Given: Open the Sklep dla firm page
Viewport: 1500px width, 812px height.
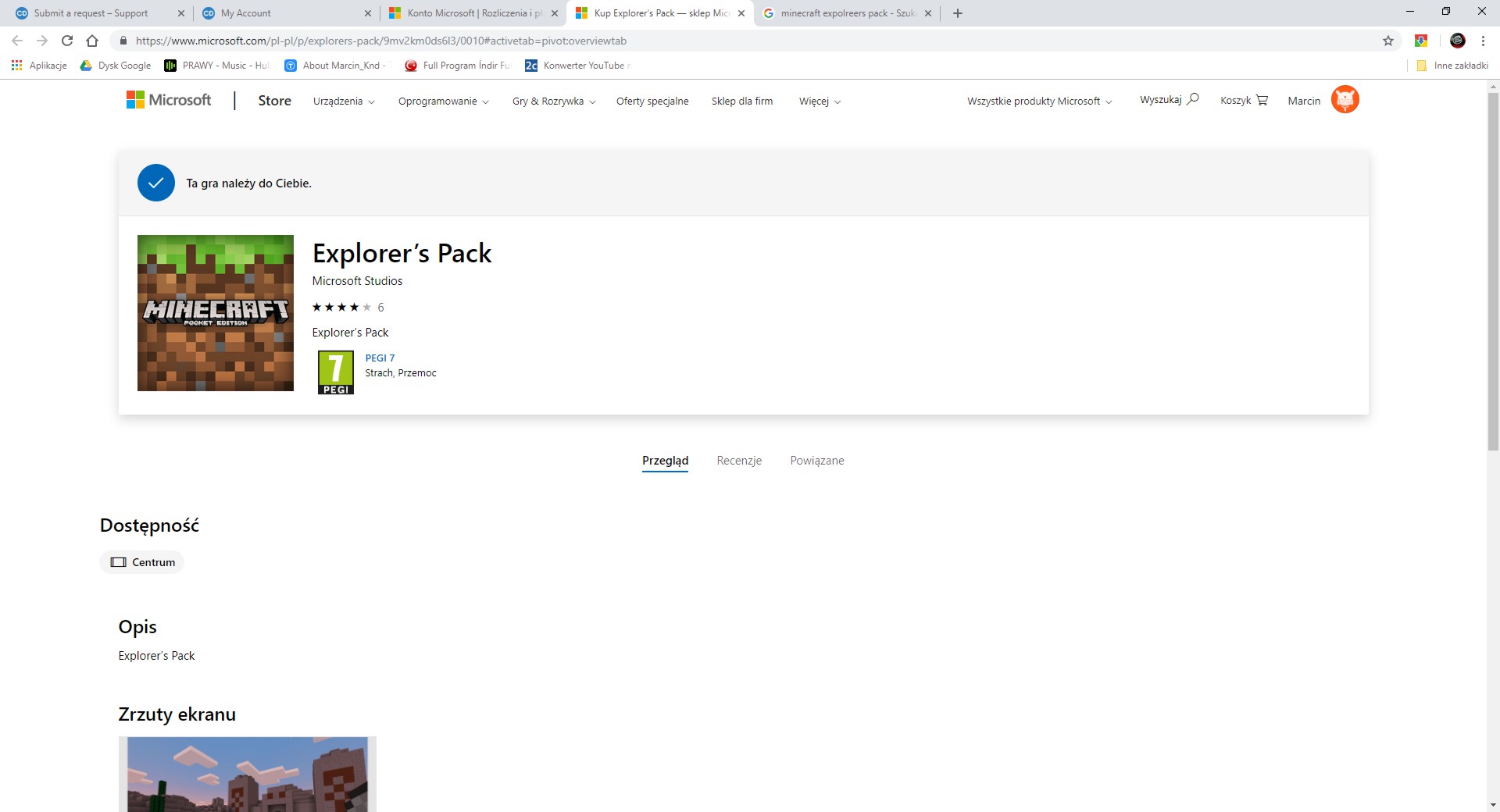Looking at the screenshot, I should click(x=742, y=101).
